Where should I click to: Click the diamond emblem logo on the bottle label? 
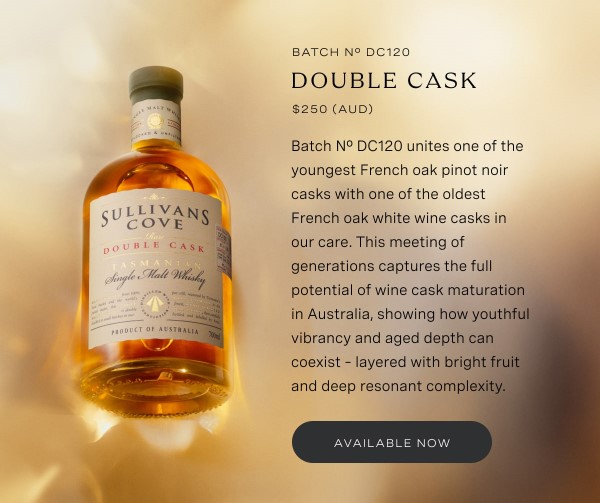coord(155,302)
